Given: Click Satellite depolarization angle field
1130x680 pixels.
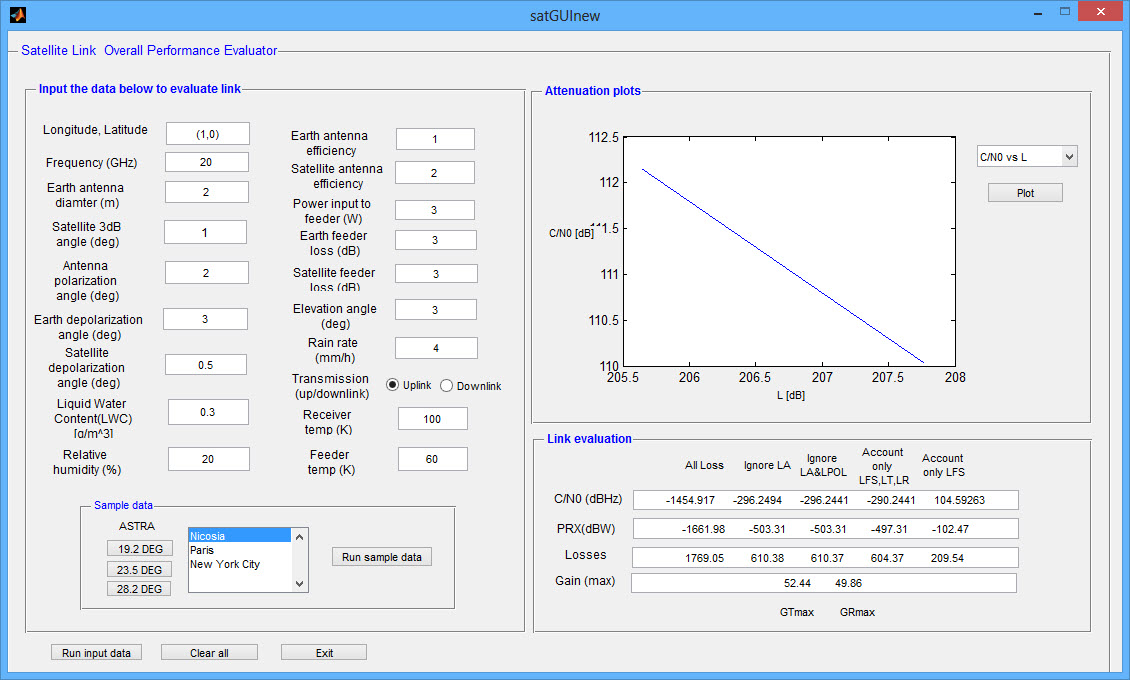Looking at the screenshot, I should pos(206,364).
